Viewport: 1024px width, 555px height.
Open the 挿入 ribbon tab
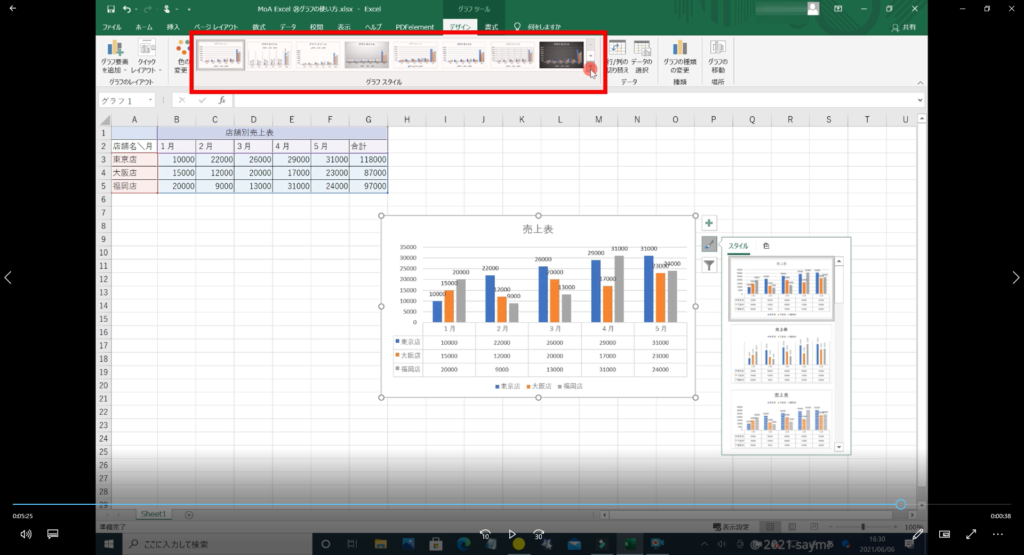174,27
